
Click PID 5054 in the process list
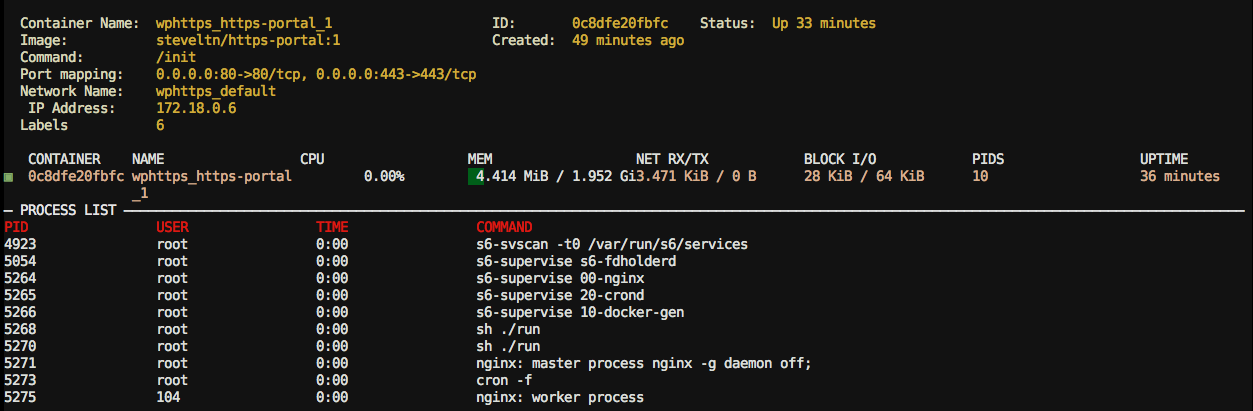[x=20, y=261]
